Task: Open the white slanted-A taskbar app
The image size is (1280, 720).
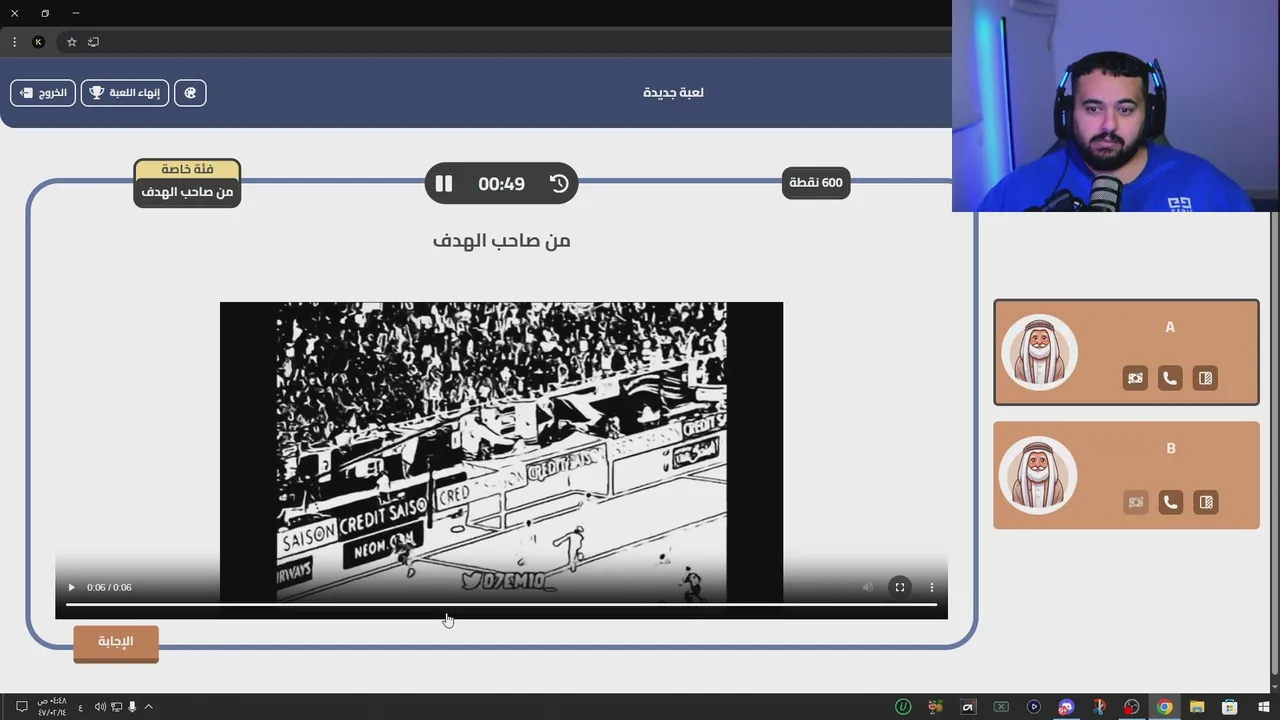Action: point(968,707)
